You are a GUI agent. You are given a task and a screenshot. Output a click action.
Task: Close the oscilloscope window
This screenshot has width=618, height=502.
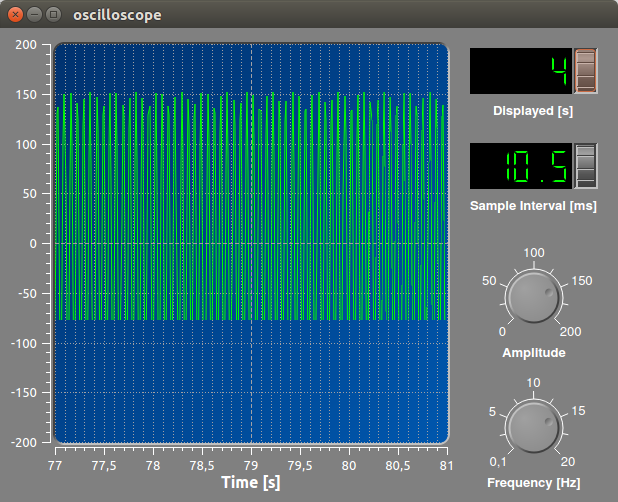(x=15, y=15)
